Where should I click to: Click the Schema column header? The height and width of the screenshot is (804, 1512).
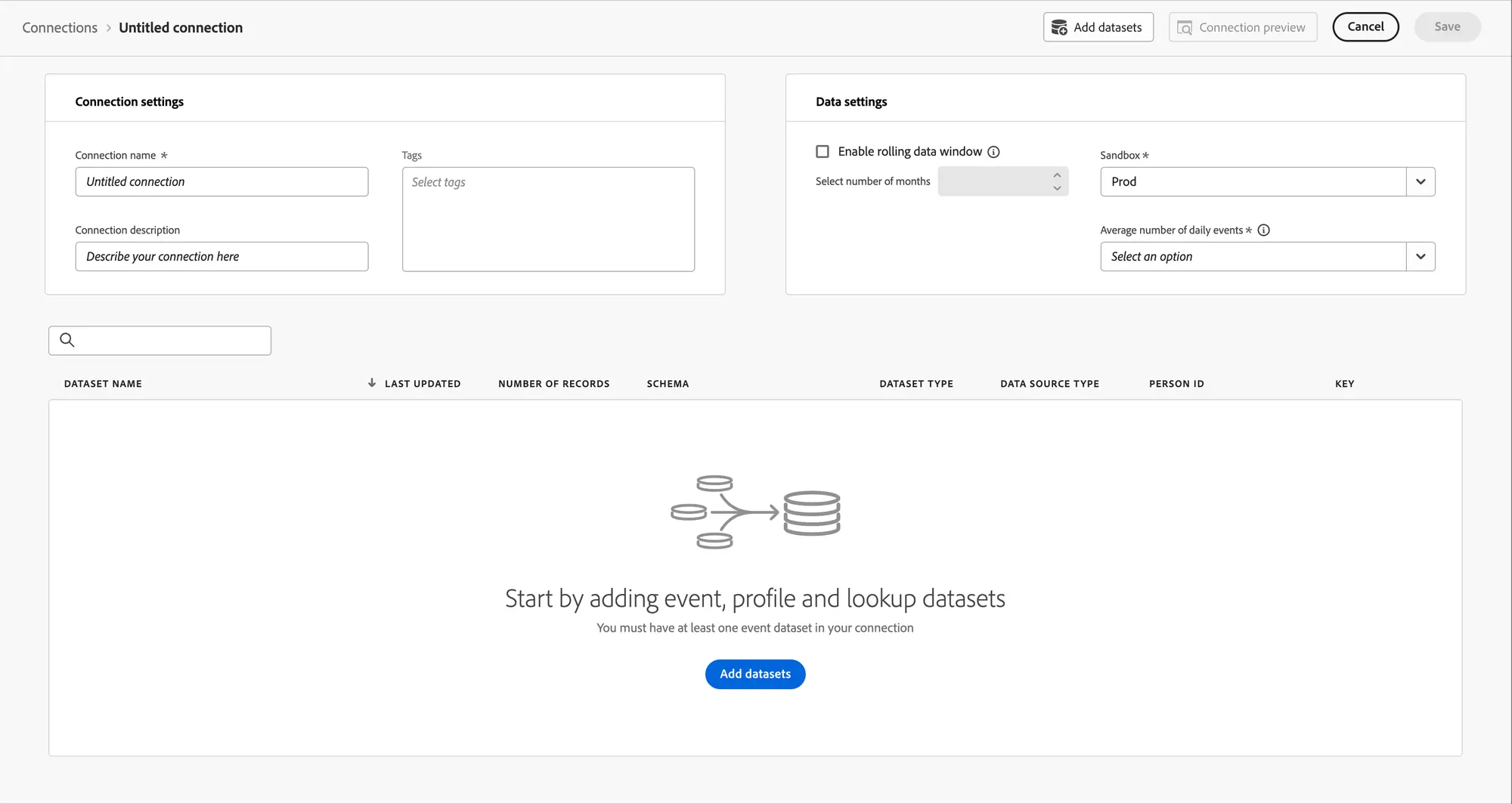coord(668,383)
